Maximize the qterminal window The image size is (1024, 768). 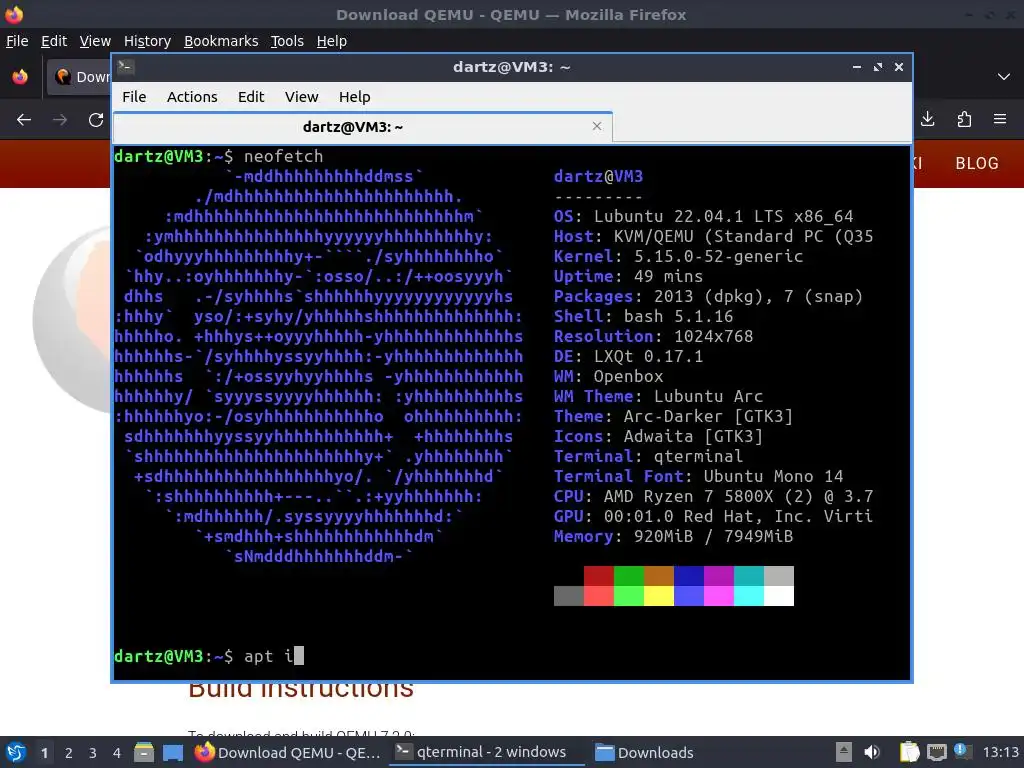pyautogui.click(x=878, y=67)
